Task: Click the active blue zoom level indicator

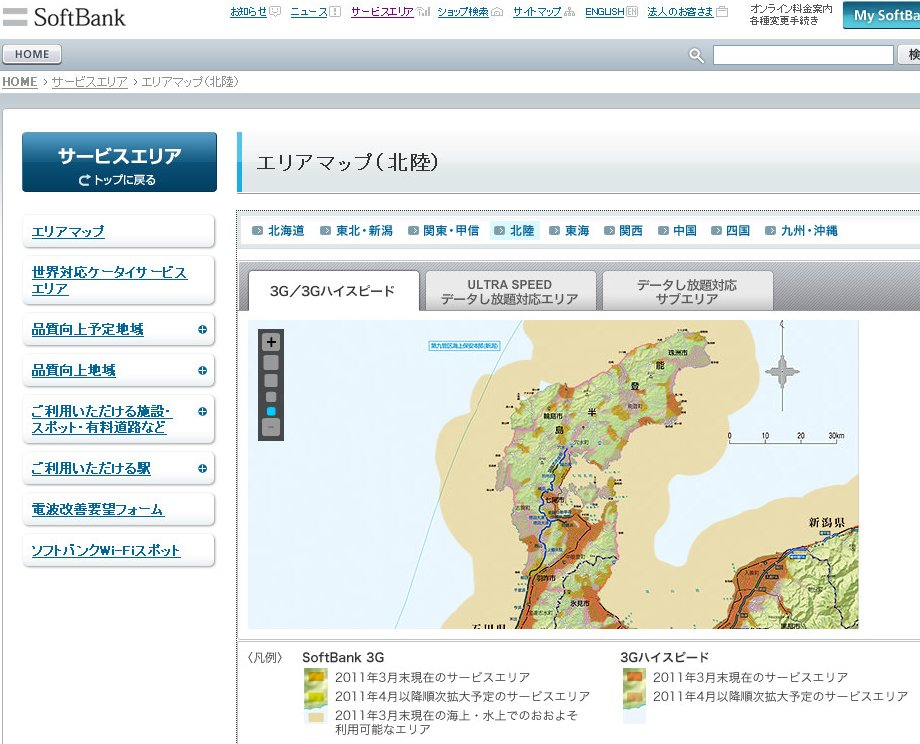Action: coord(271,412)
